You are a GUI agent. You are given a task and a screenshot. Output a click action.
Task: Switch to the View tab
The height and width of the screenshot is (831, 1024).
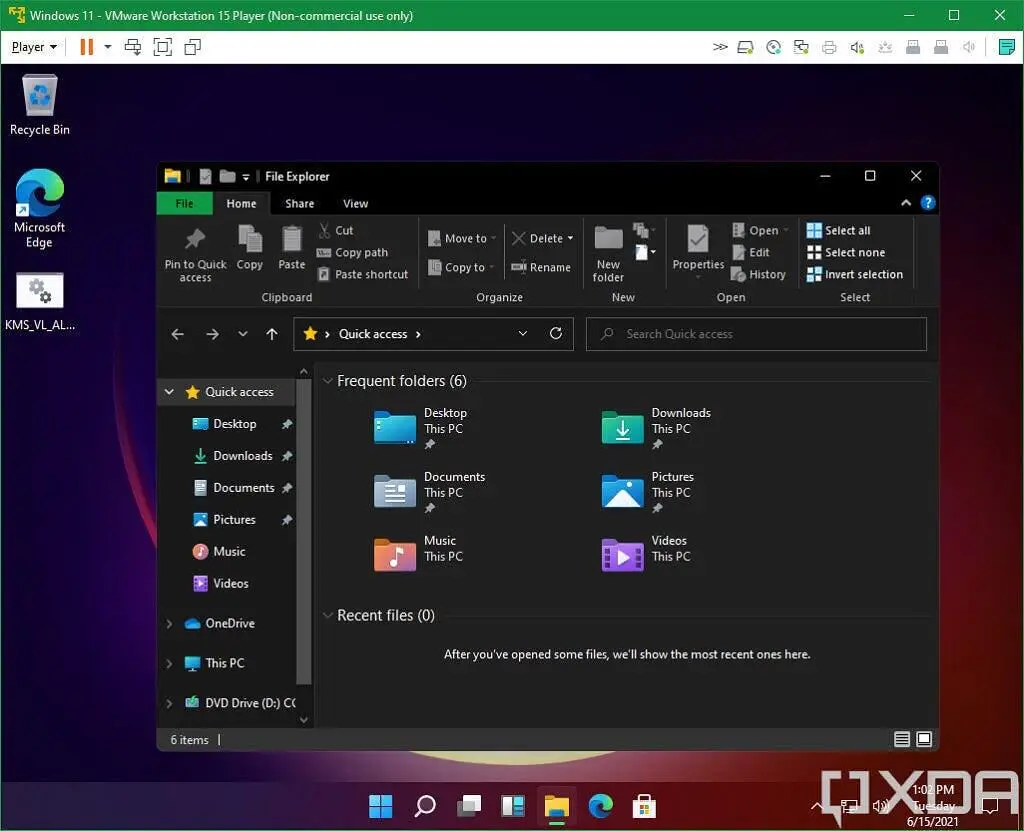[x=355, y=203]
